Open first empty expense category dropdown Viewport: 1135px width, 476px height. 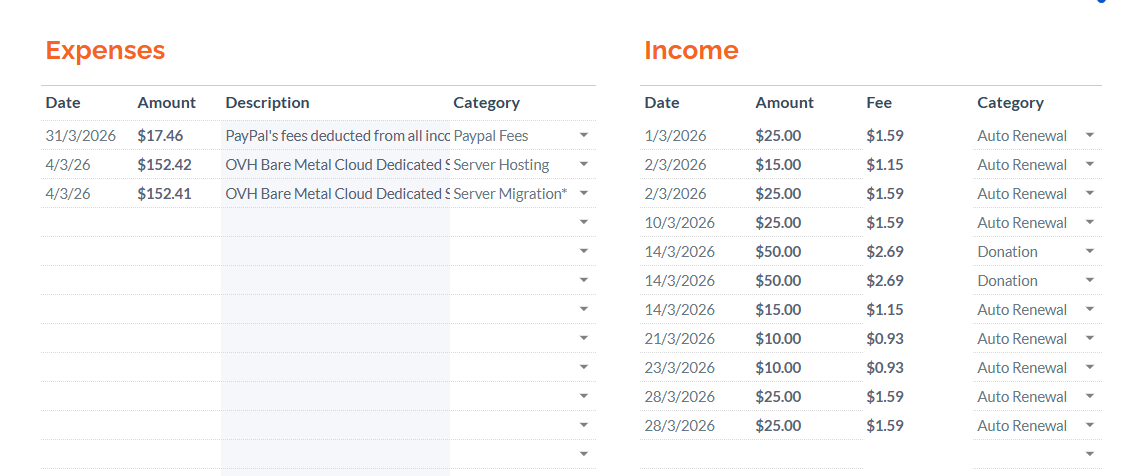coord(584,222)
